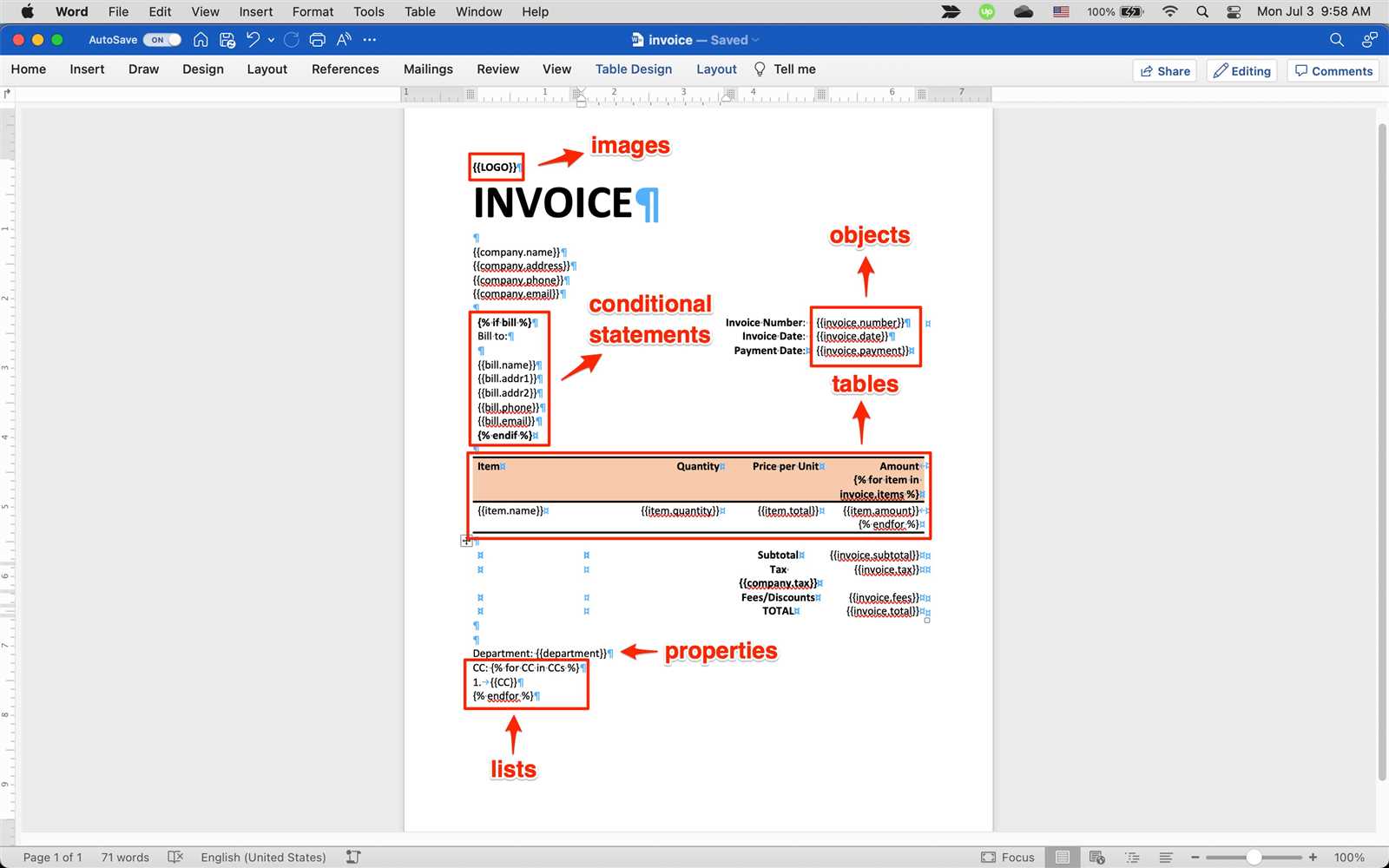Click the accessibility icon in status bar
The width and height of the screenshot is (1389, 868).
[x=353, y=858]
